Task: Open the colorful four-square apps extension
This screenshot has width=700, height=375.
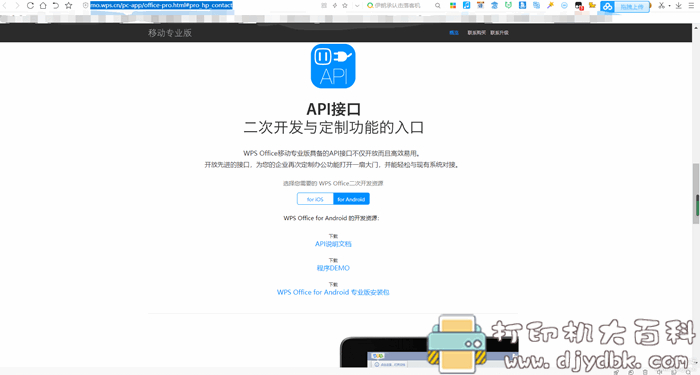Action: pos(453,5)
